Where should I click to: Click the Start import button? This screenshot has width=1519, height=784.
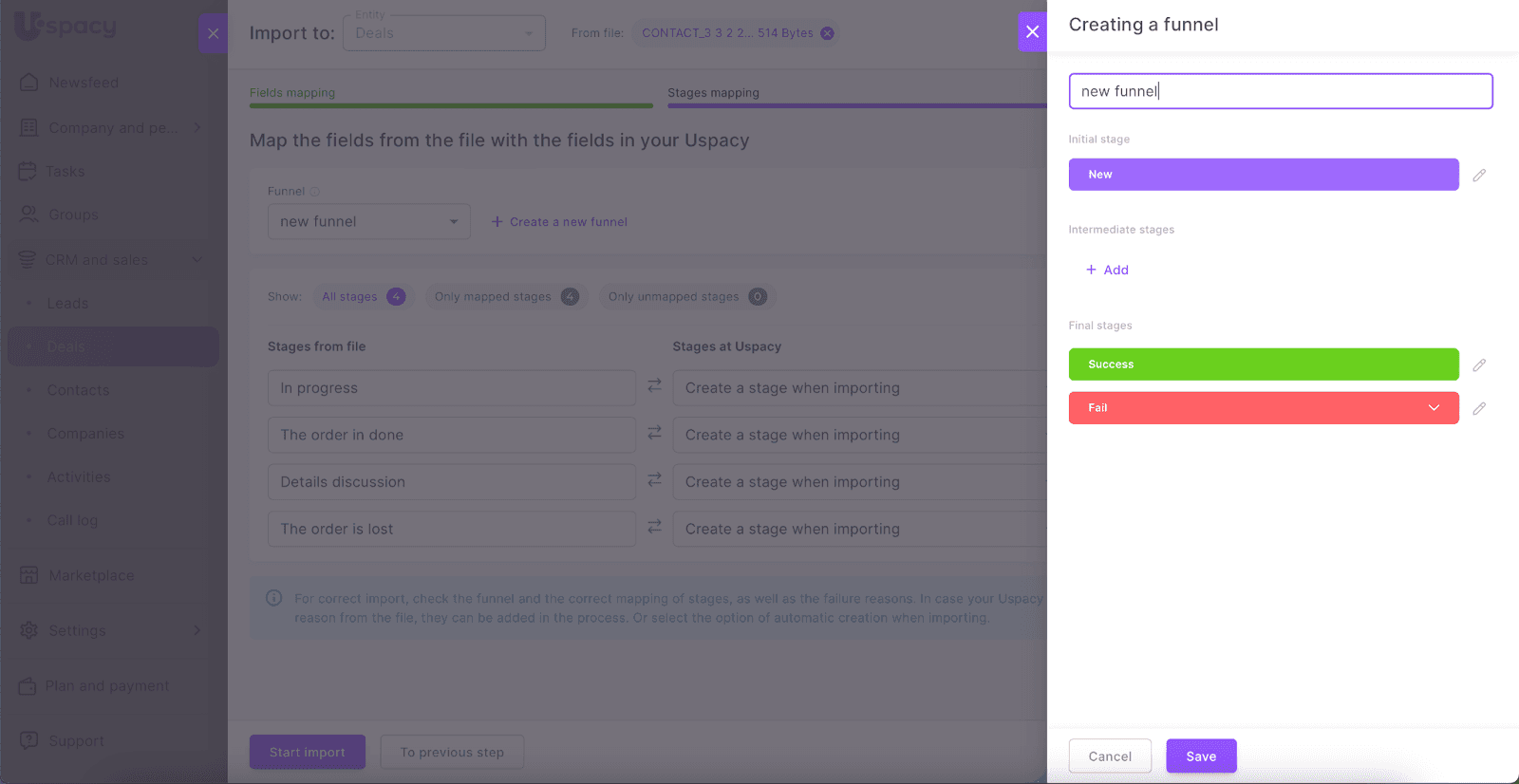tap(308, 752)
